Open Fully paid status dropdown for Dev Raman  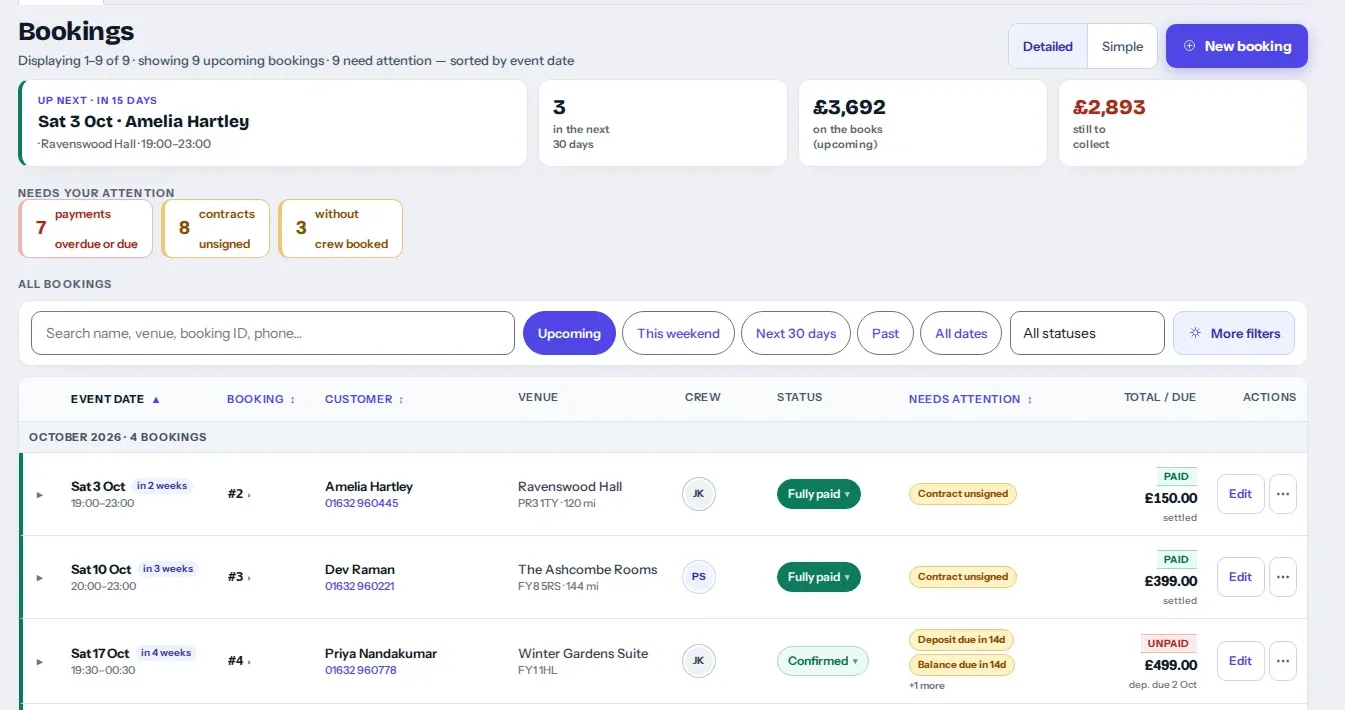pos(818,577)
